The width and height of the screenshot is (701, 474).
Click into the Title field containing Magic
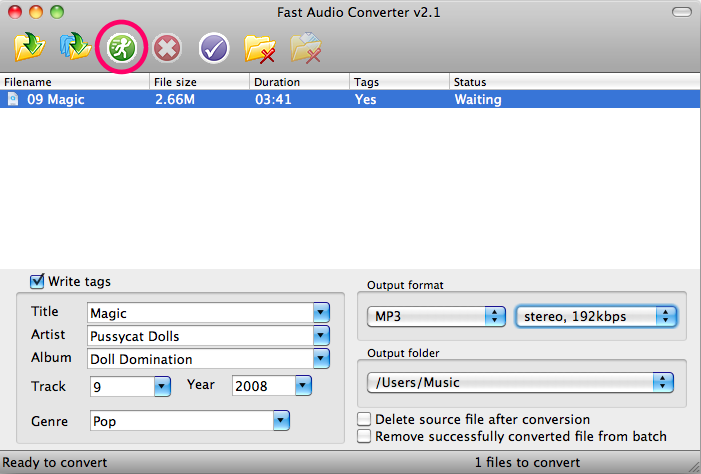pyautogui.click(x=200, y=313)
